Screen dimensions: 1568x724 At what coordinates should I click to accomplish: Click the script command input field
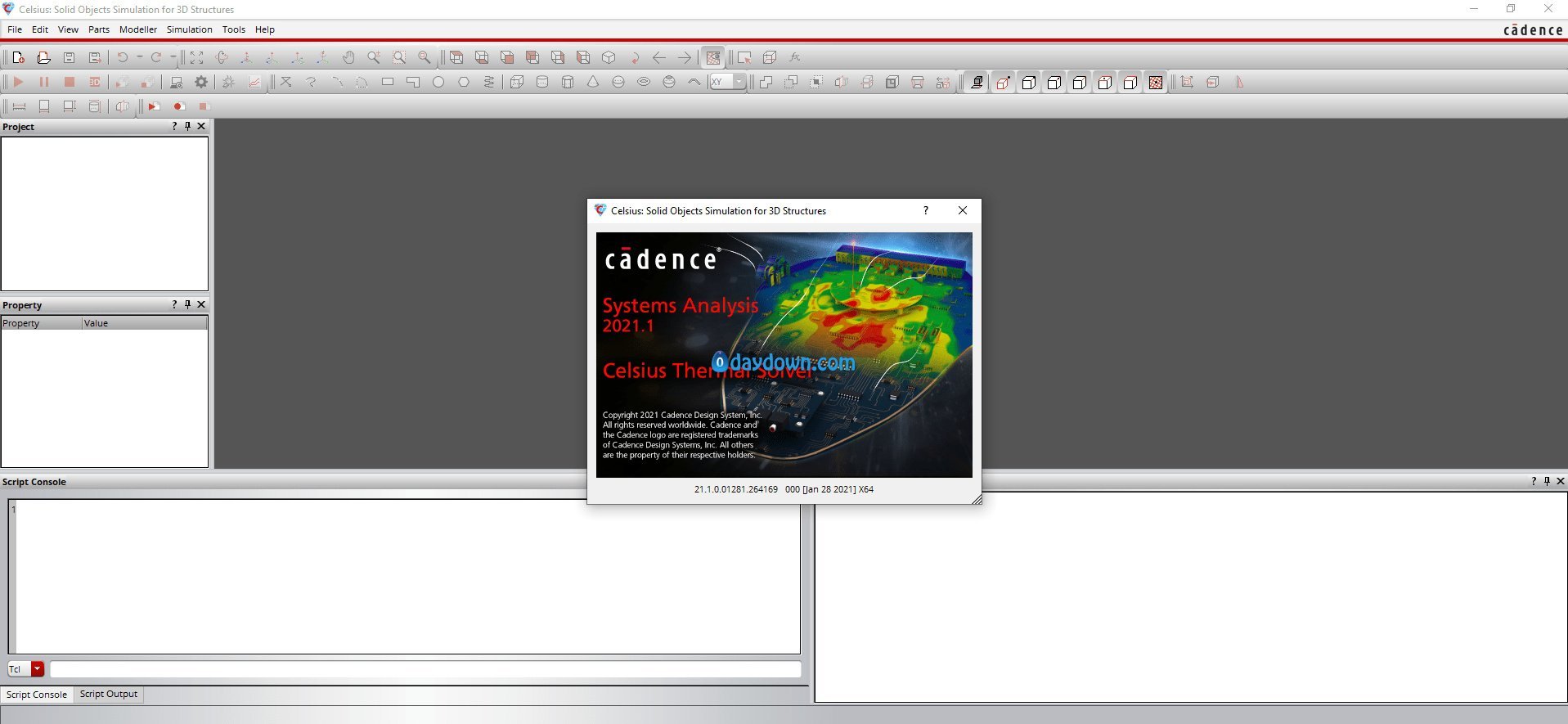(x=425, y=669)
